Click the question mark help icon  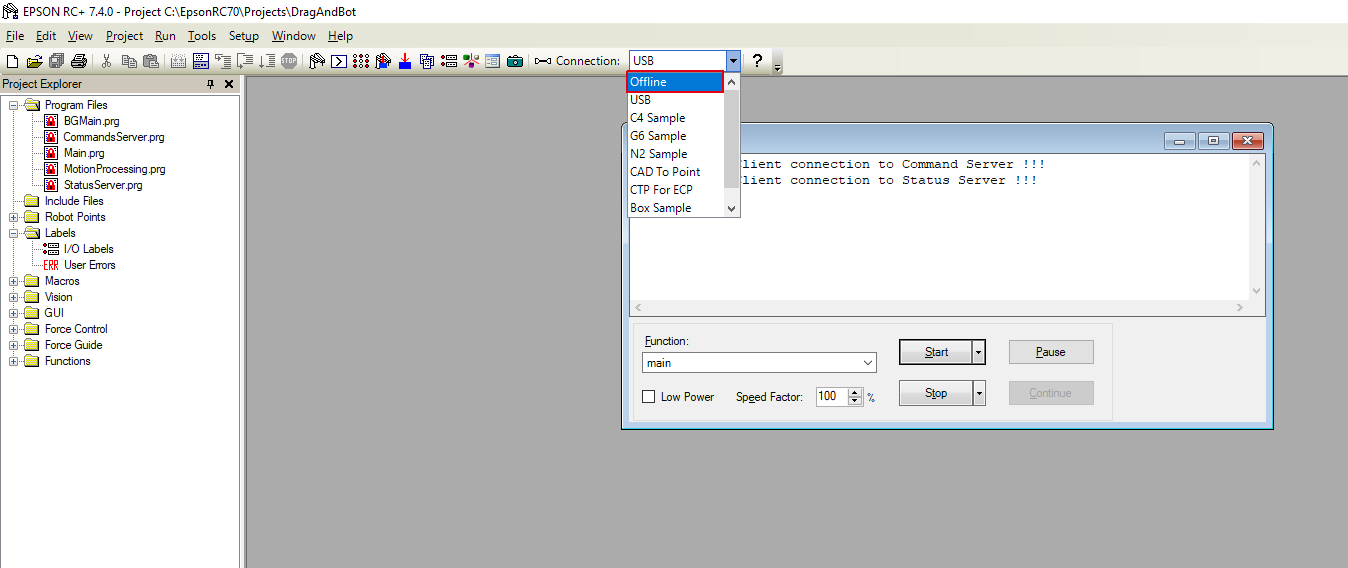pyautogui.click(x=757, y=61)
